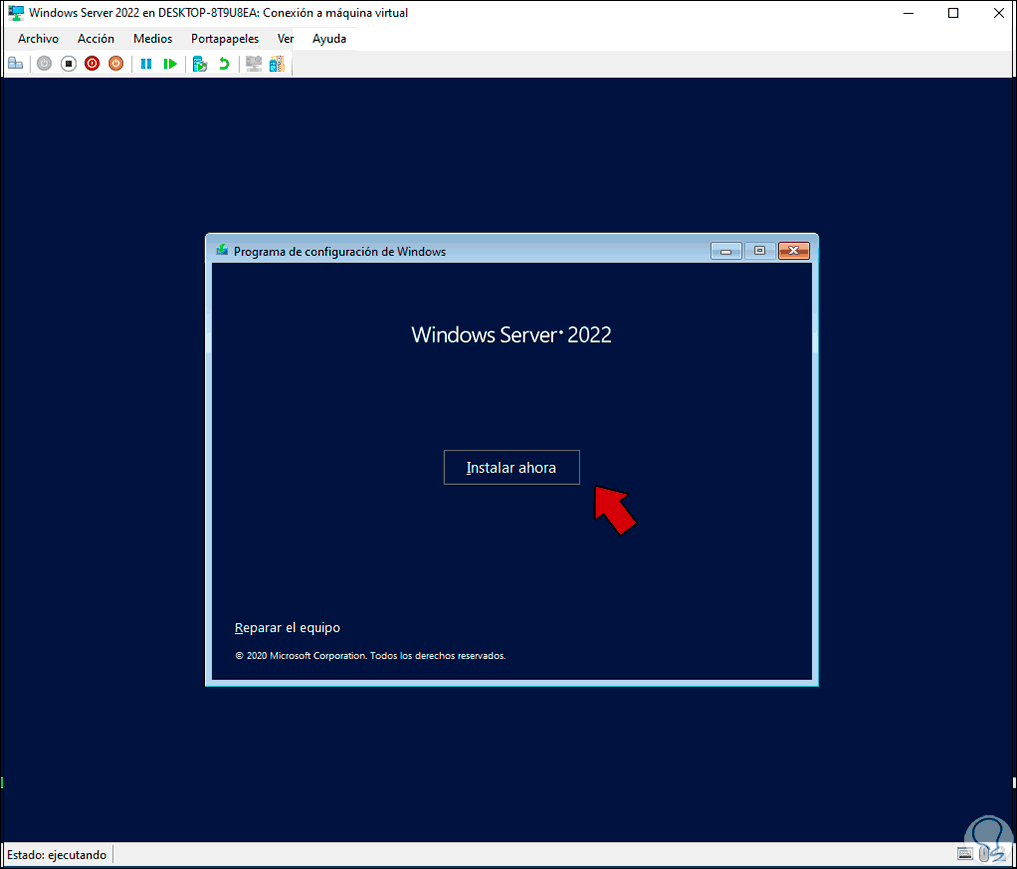This screenshot has height=869, width=1017.
Task: Click the Share/USB devices toolbar icon
Action: (277, 64)
